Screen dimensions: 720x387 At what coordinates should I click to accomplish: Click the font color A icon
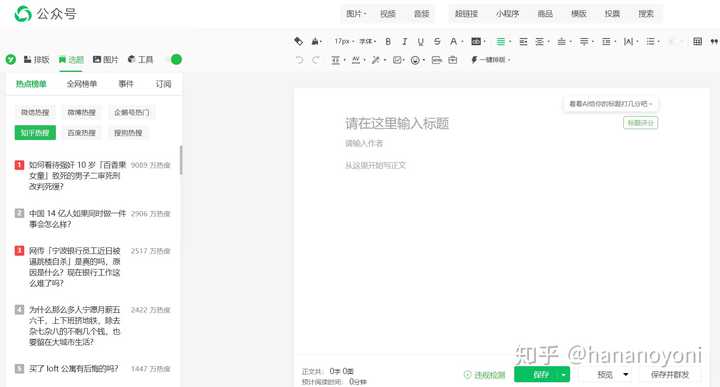[454, 41]
